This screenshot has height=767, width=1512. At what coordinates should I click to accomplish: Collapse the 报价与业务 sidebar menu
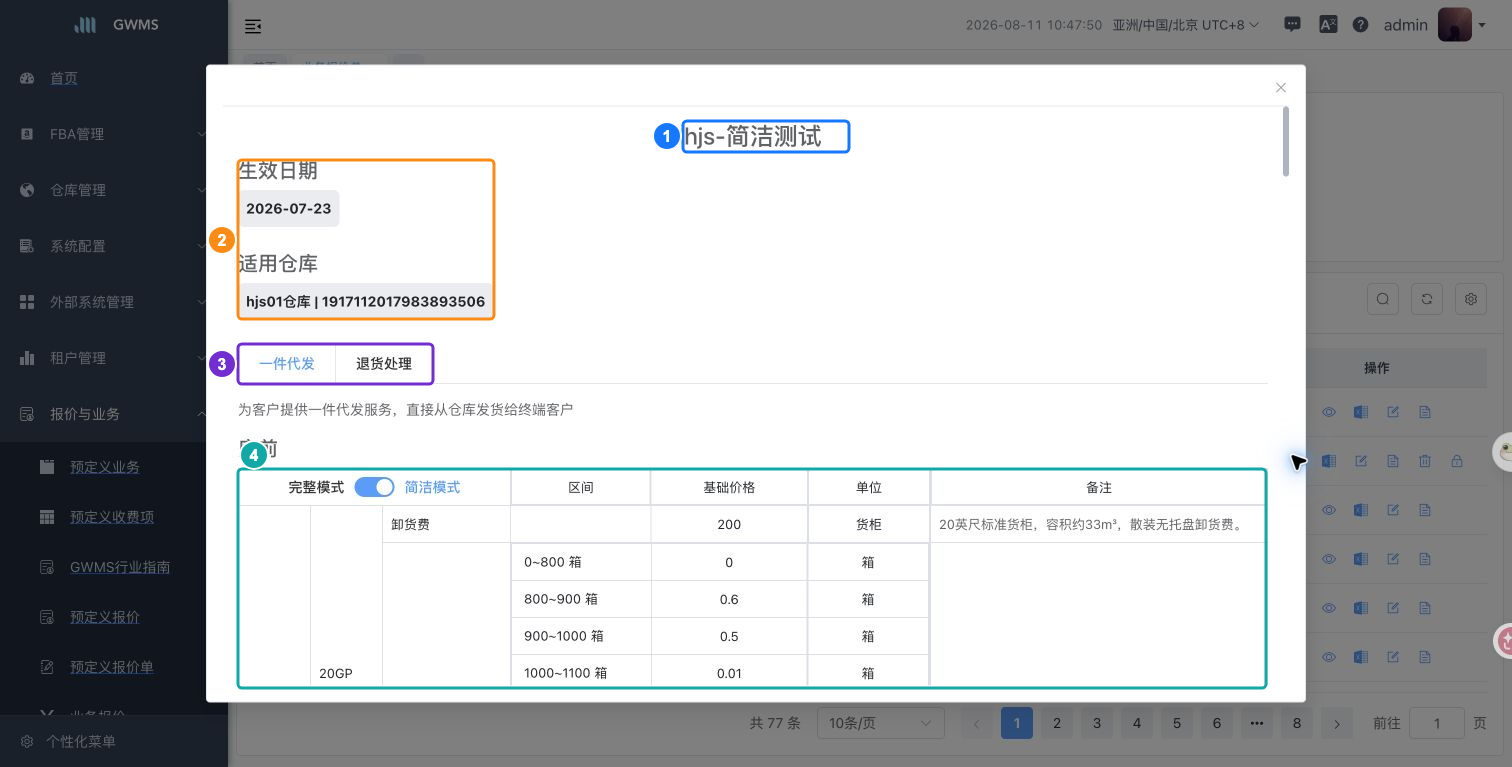coord(114,414)
